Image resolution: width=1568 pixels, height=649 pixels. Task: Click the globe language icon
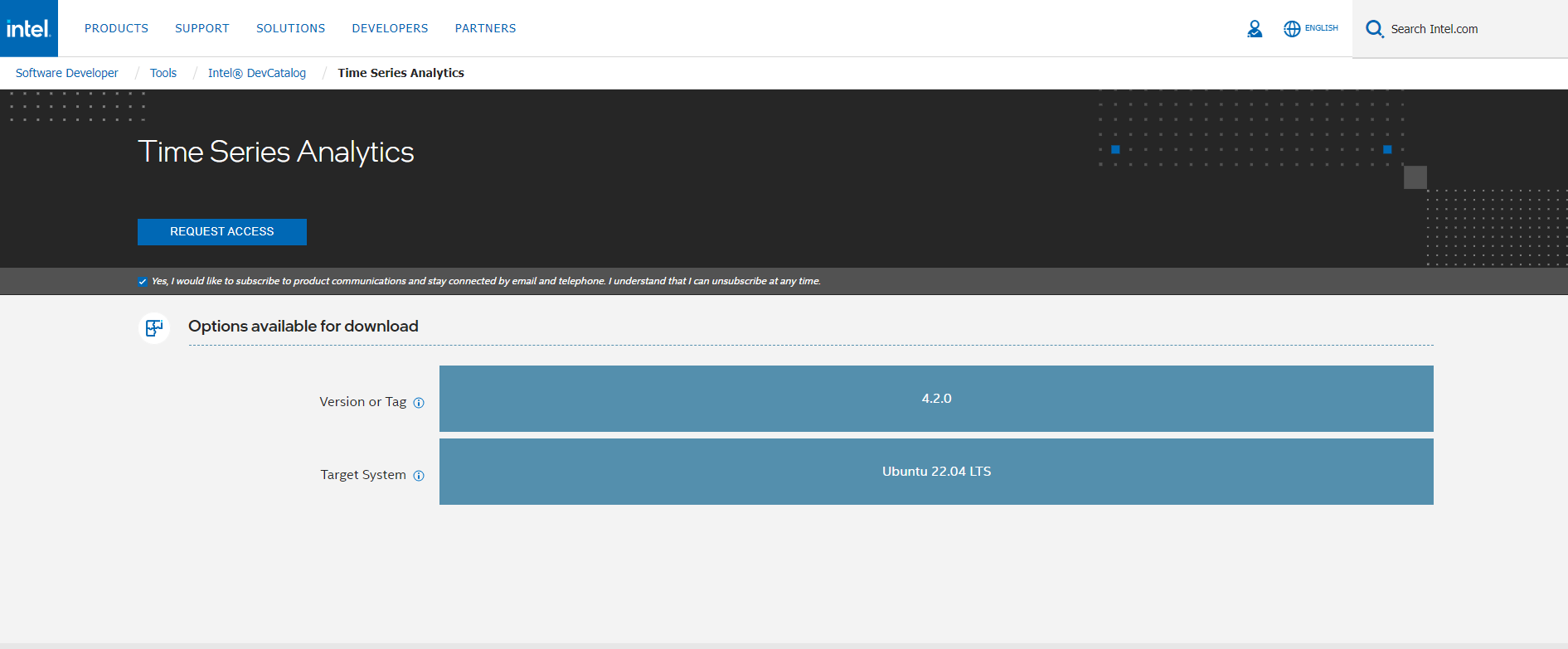[x=1292, y=29]
